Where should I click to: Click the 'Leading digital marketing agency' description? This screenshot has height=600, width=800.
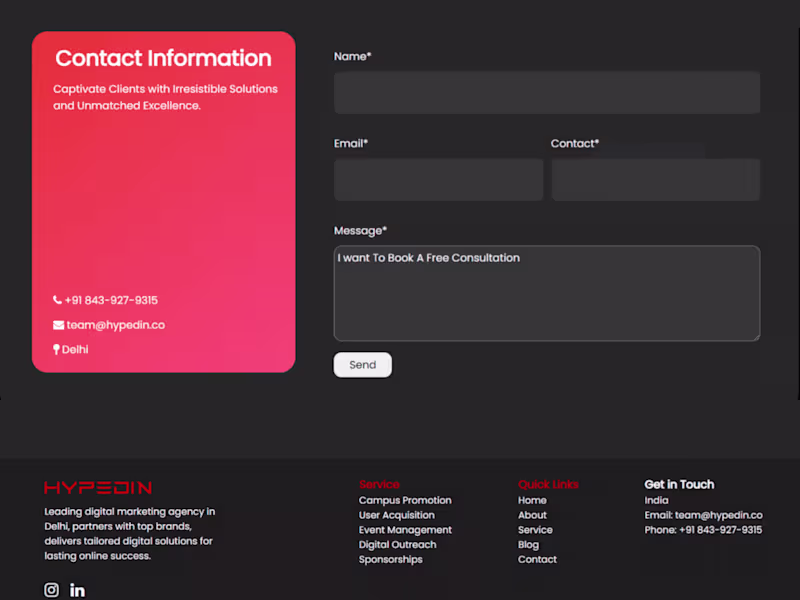point(130,534)
